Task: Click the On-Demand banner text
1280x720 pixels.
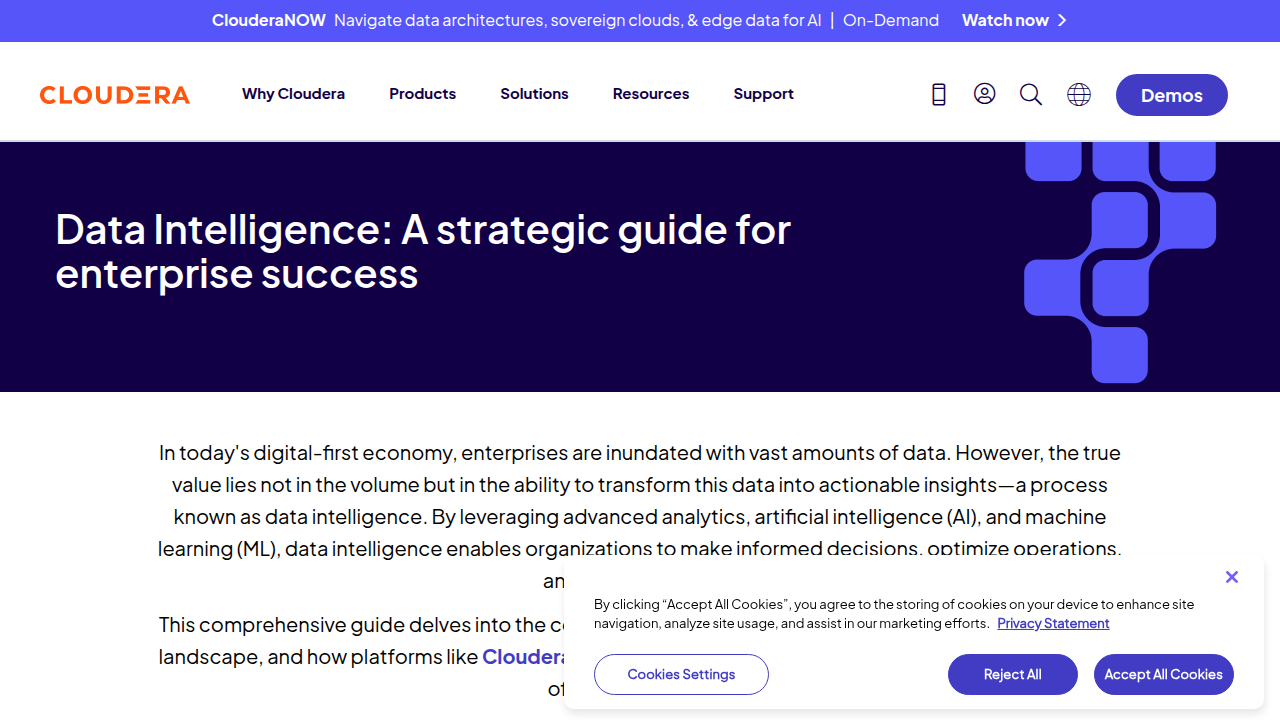Action: [x=891, y=20]
